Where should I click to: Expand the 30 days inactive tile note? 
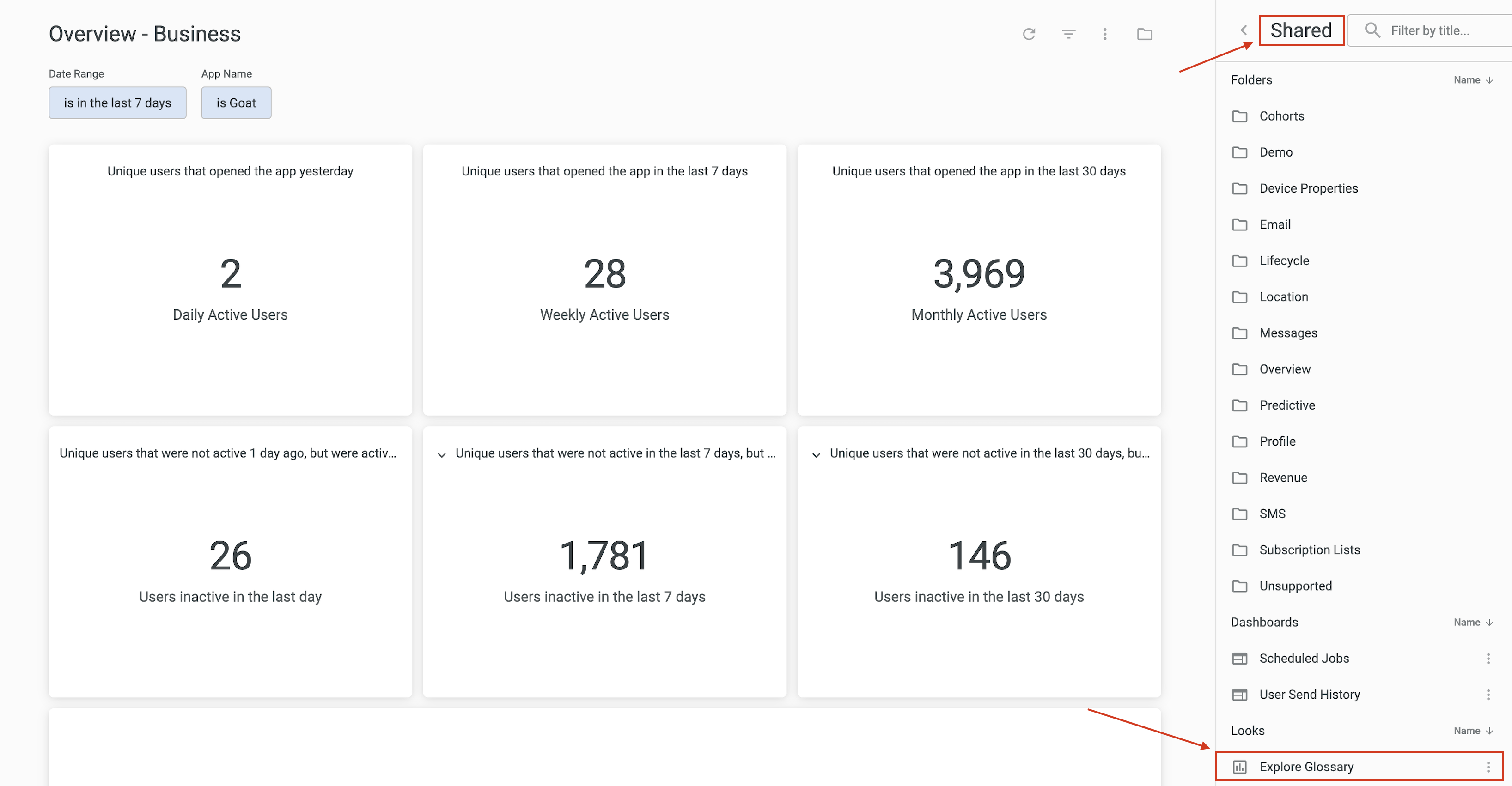tap(816, 454)
